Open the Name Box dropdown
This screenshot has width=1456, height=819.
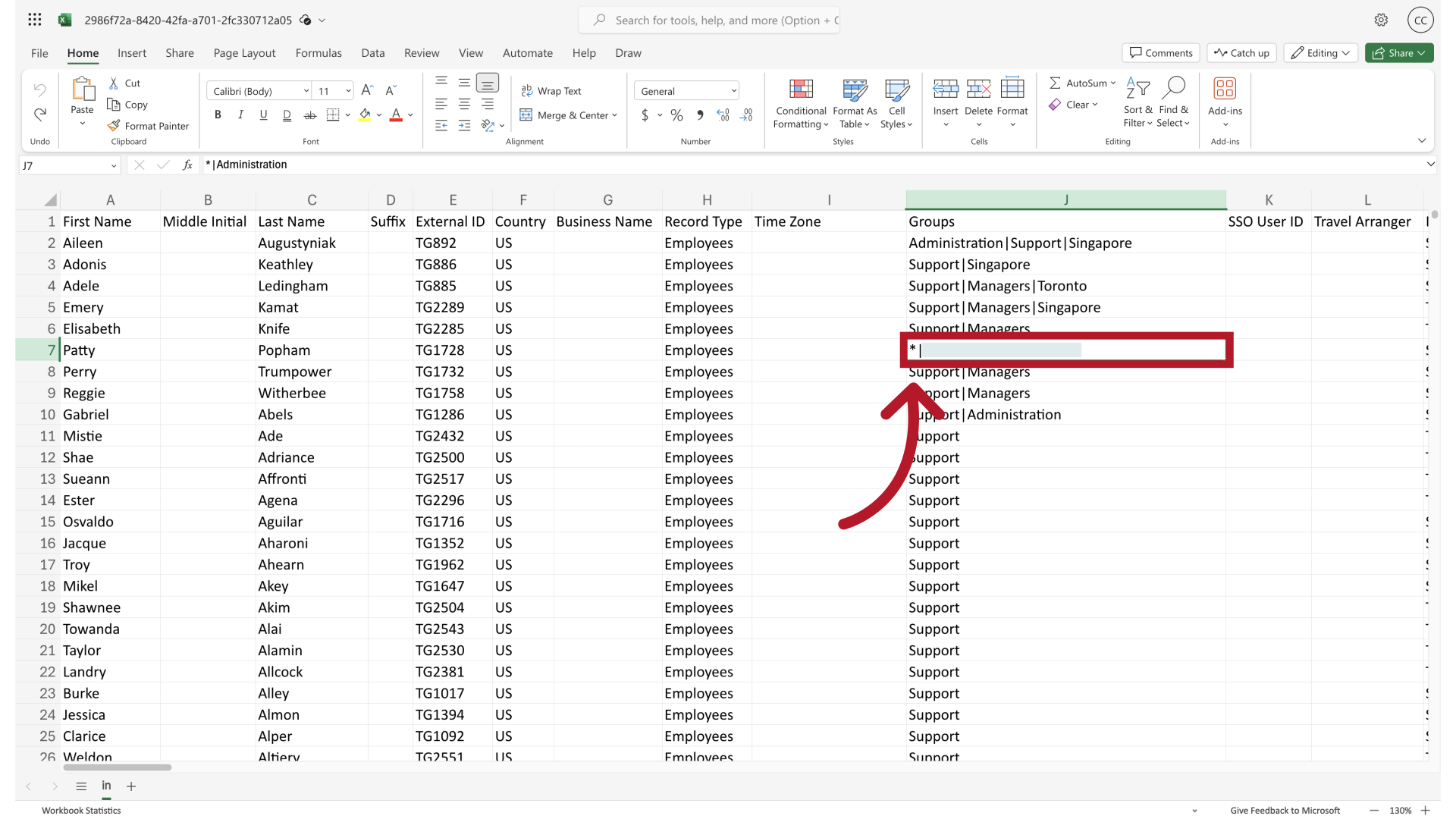point(113,165)
